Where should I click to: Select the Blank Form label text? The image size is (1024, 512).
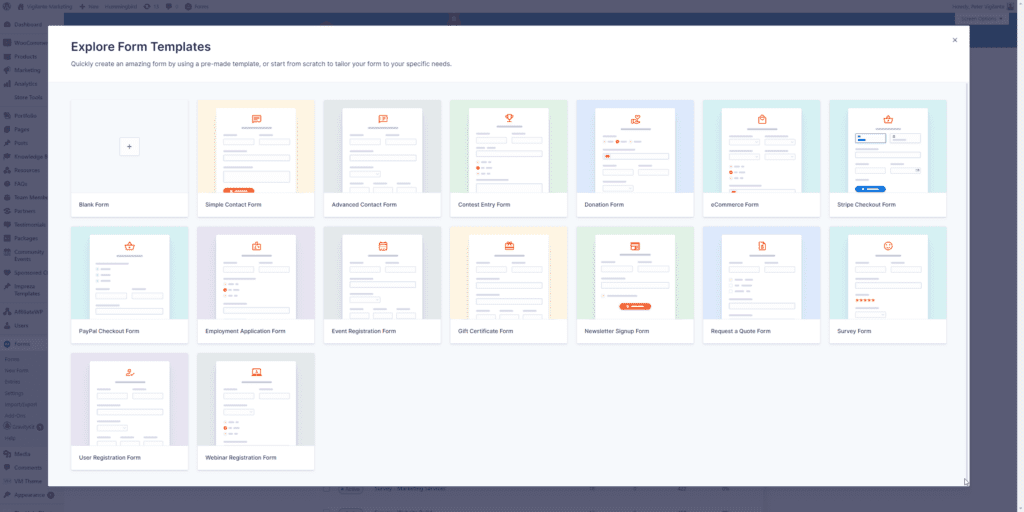pos(94,205)
